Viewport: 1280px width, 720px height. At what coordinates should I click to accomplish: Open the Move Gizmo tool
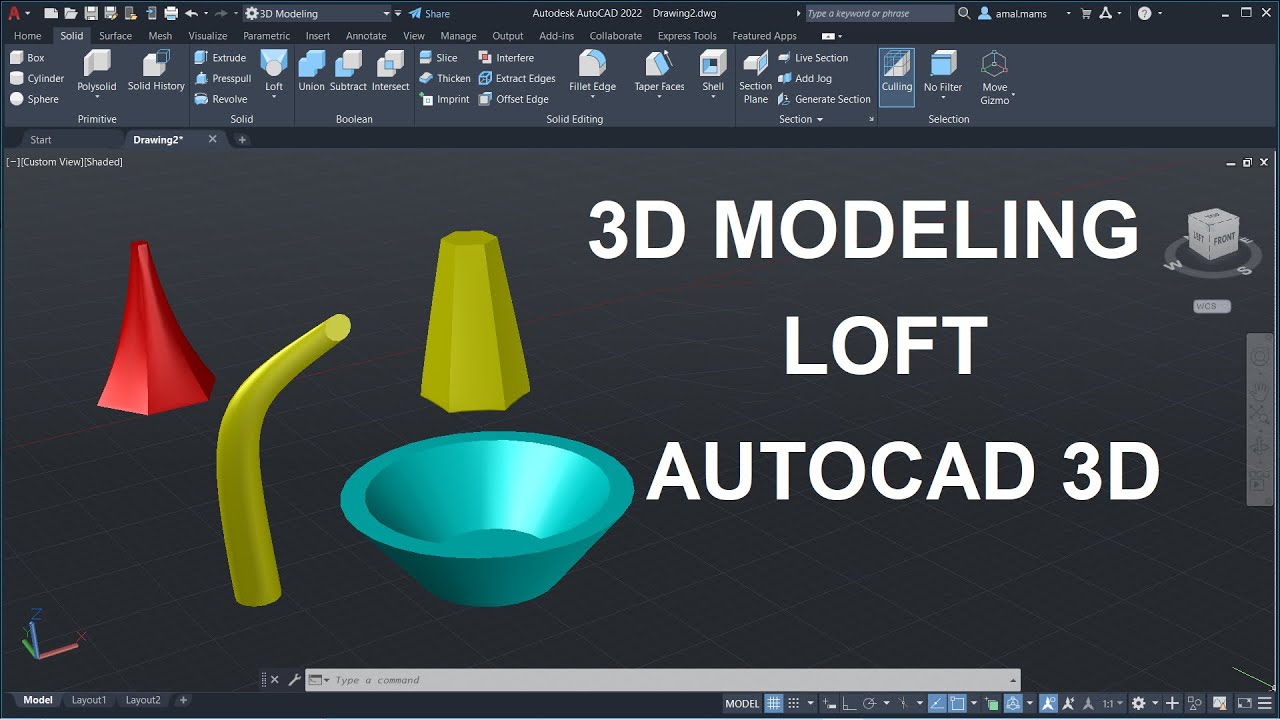pos(995,77)
